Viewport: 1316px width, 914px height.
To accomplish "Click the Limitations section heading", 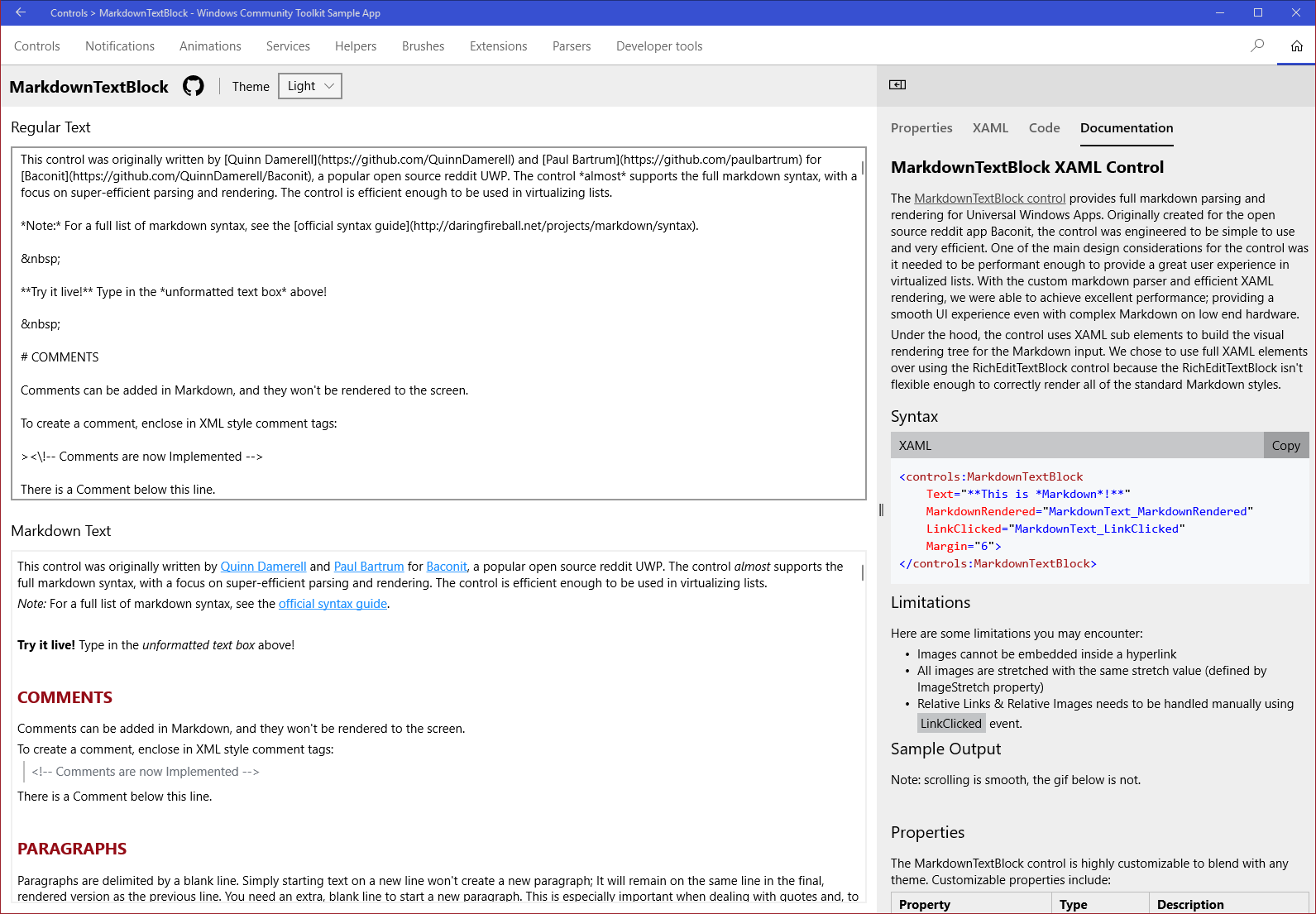I will (931, 602).
